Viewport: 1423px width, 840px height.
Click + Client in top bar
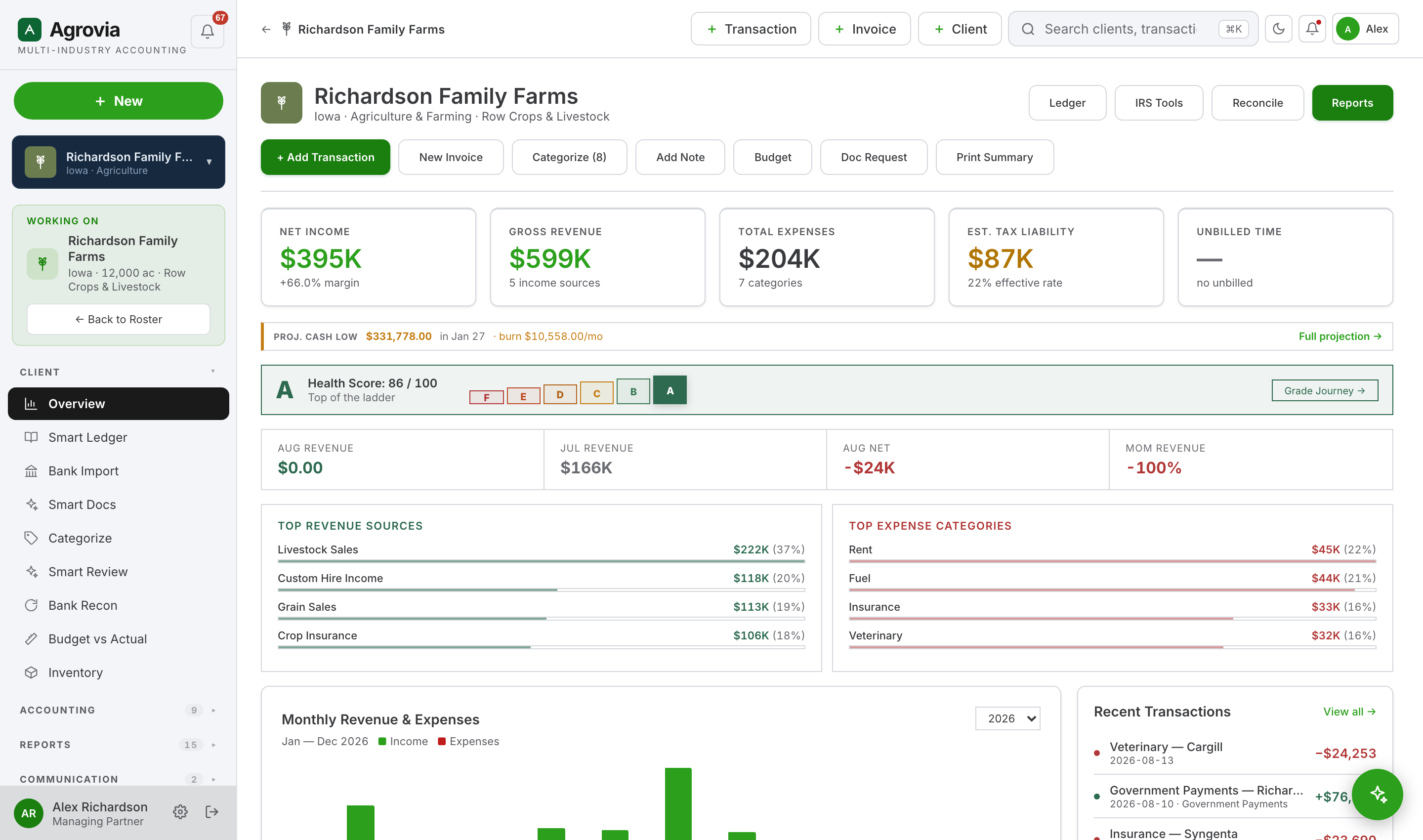pyautogui.click(x=960, y=29)
